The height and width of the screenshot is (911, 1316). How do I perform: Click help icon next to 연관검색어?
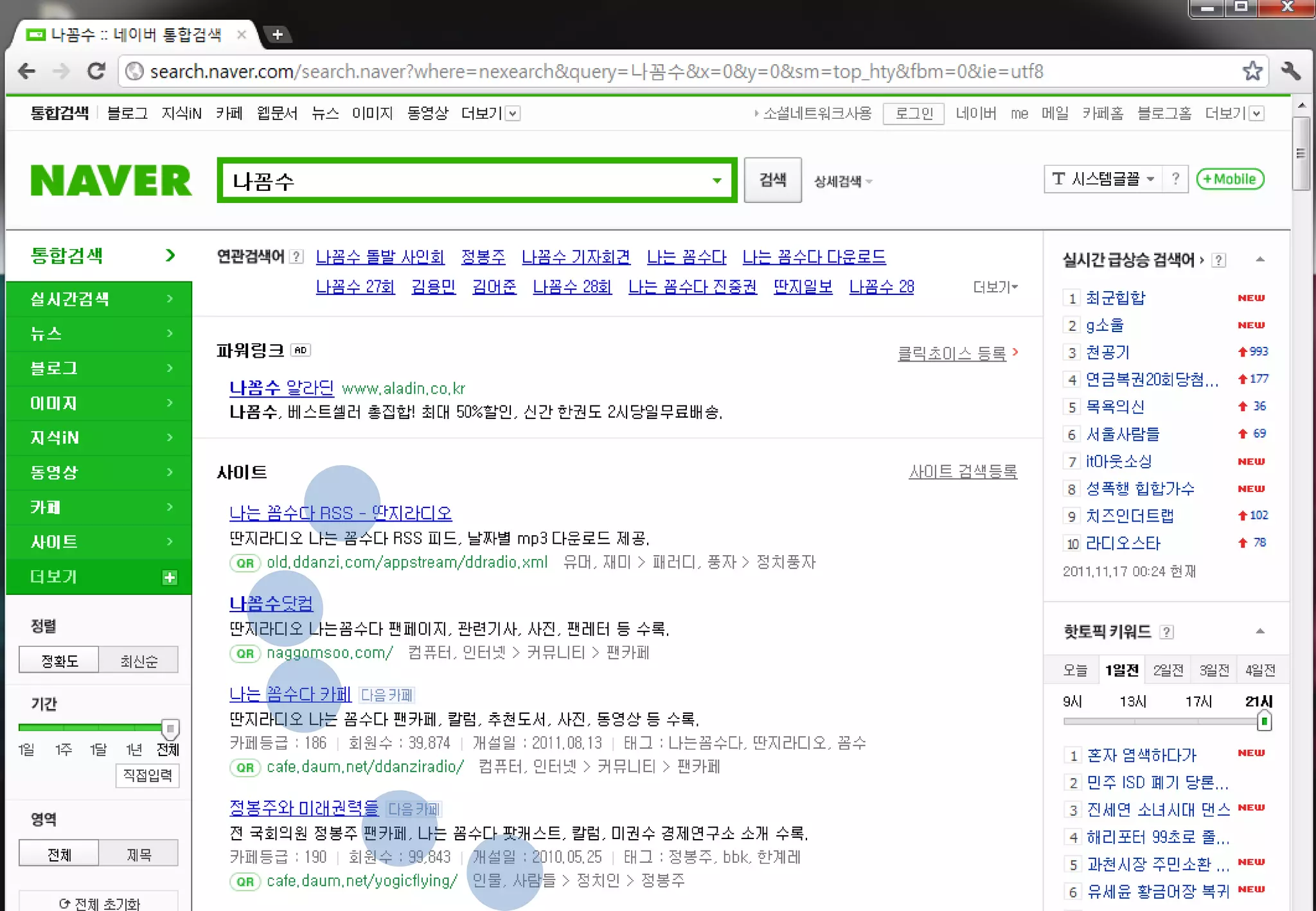pos(296,257)
